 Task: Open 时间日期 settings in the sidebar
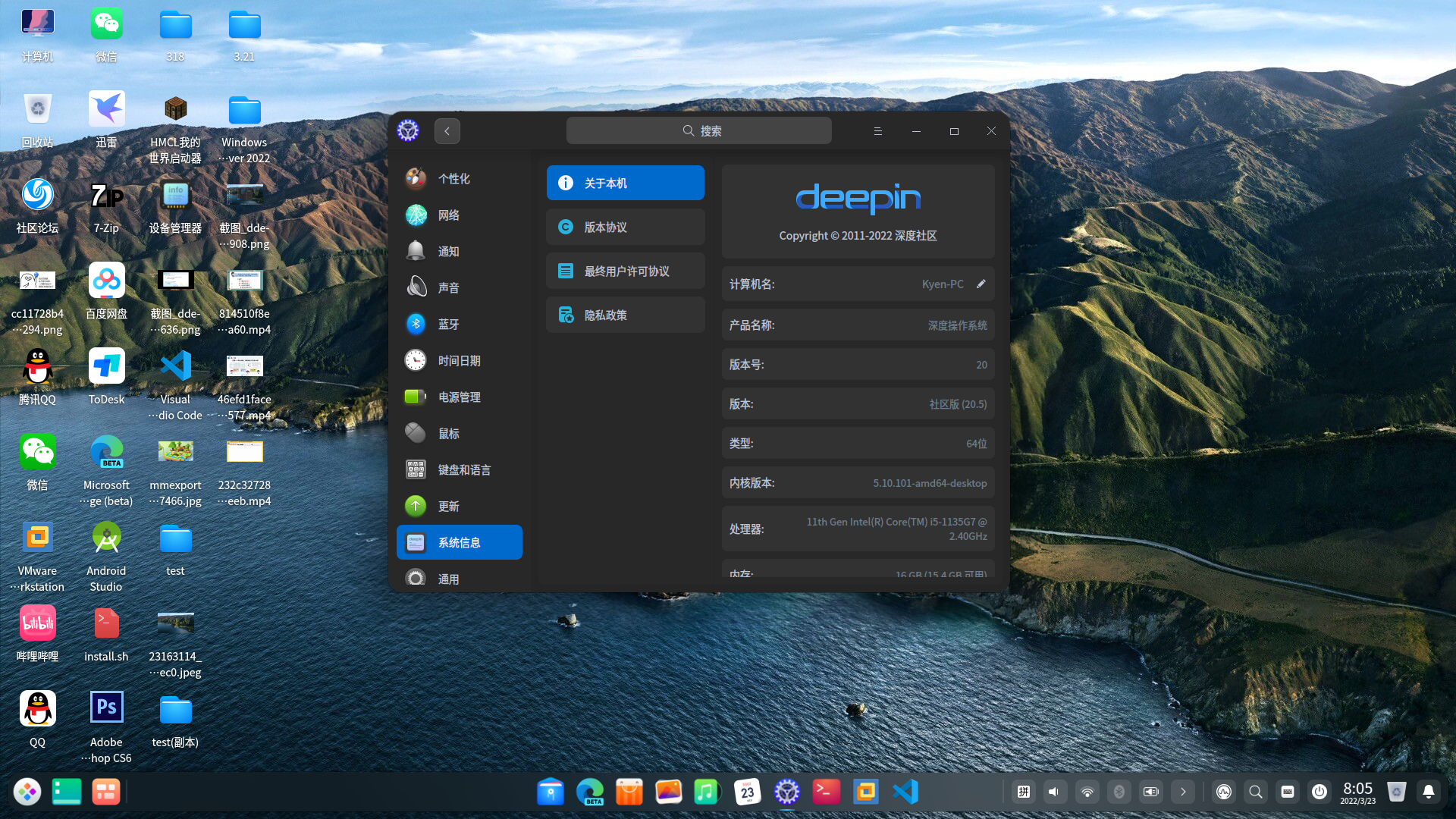pos(460,360)
